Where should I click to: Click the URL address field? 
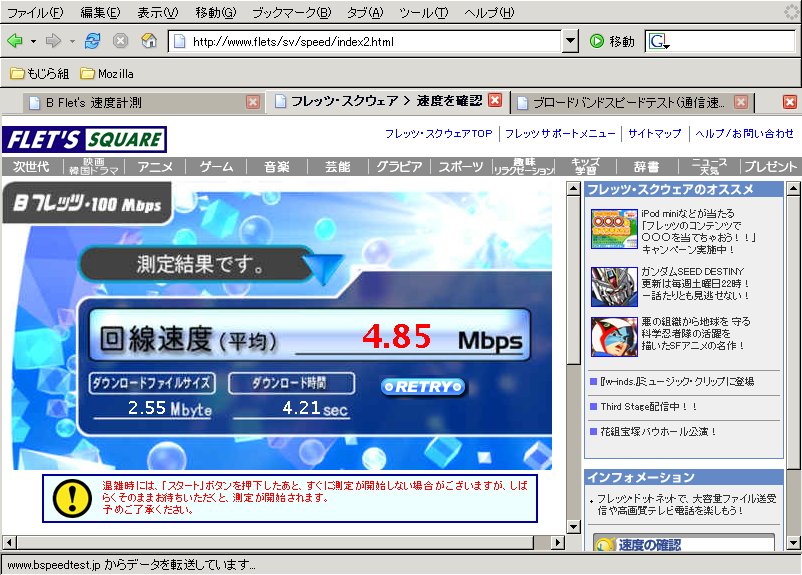365,41
